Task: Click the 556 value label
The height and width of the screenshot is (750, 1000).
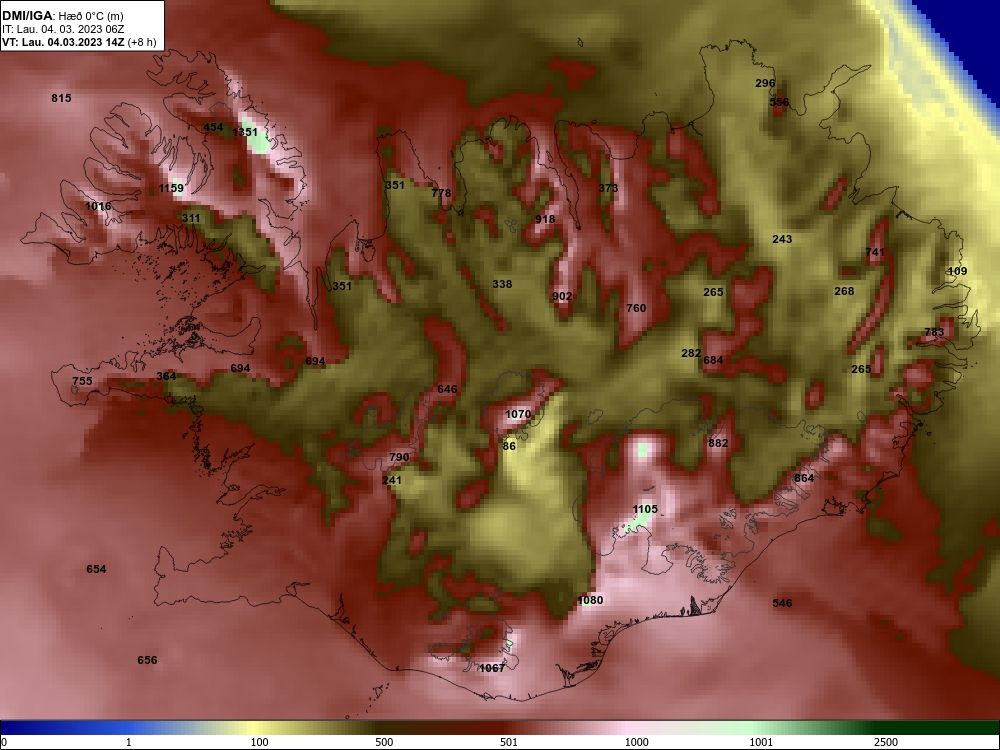Action: (x=779, y=102)
